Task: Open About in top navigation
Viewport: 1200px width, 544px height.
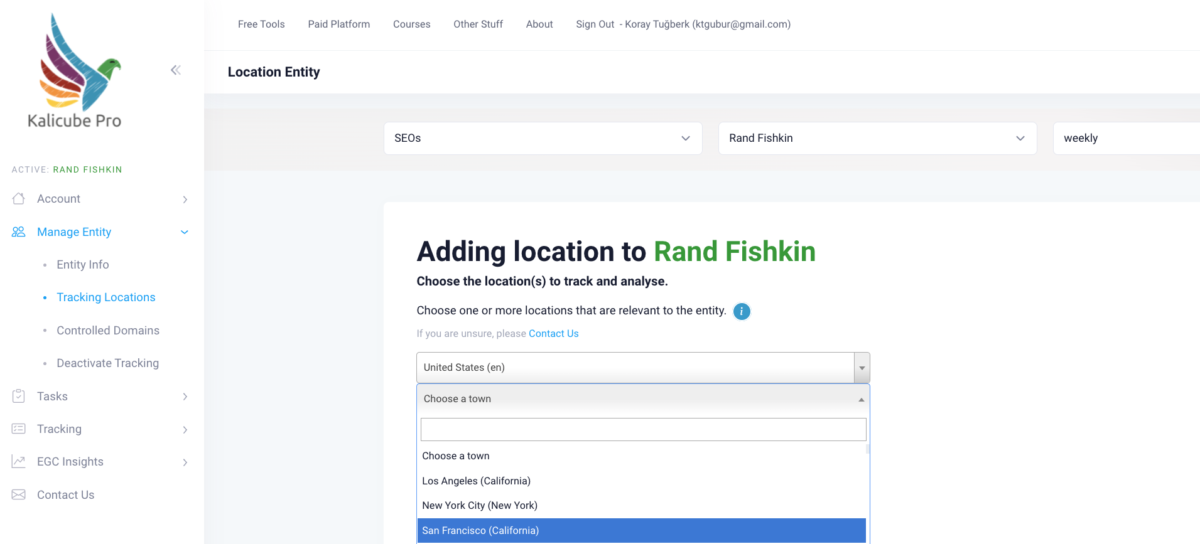Action: tap(539, 24)
